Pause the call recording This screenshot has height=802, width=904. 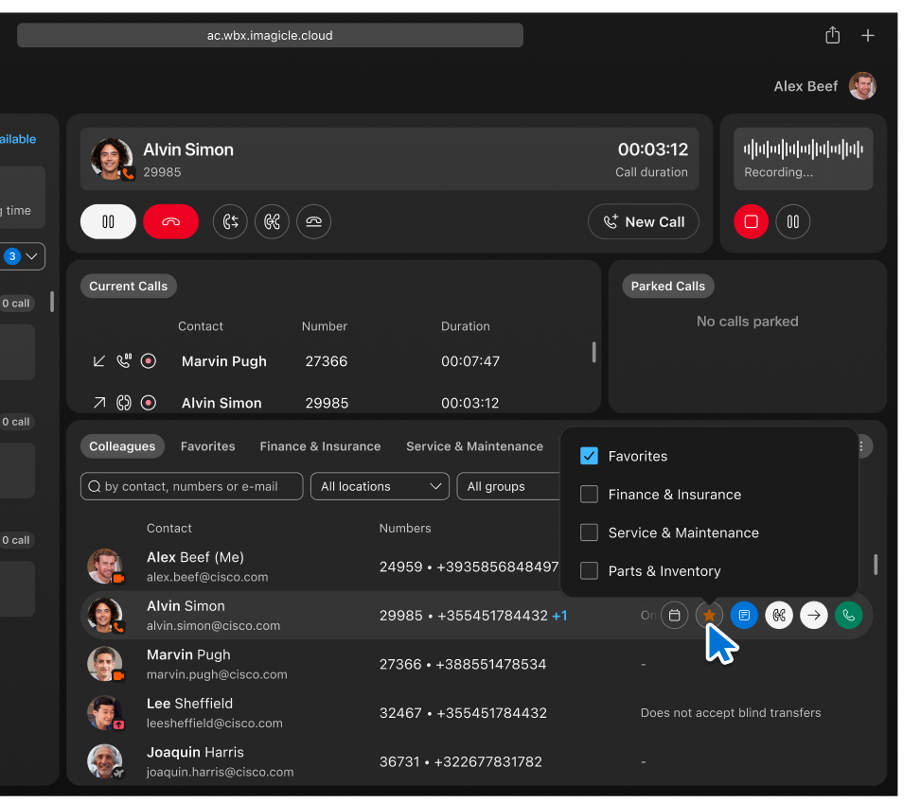[792, 221]
